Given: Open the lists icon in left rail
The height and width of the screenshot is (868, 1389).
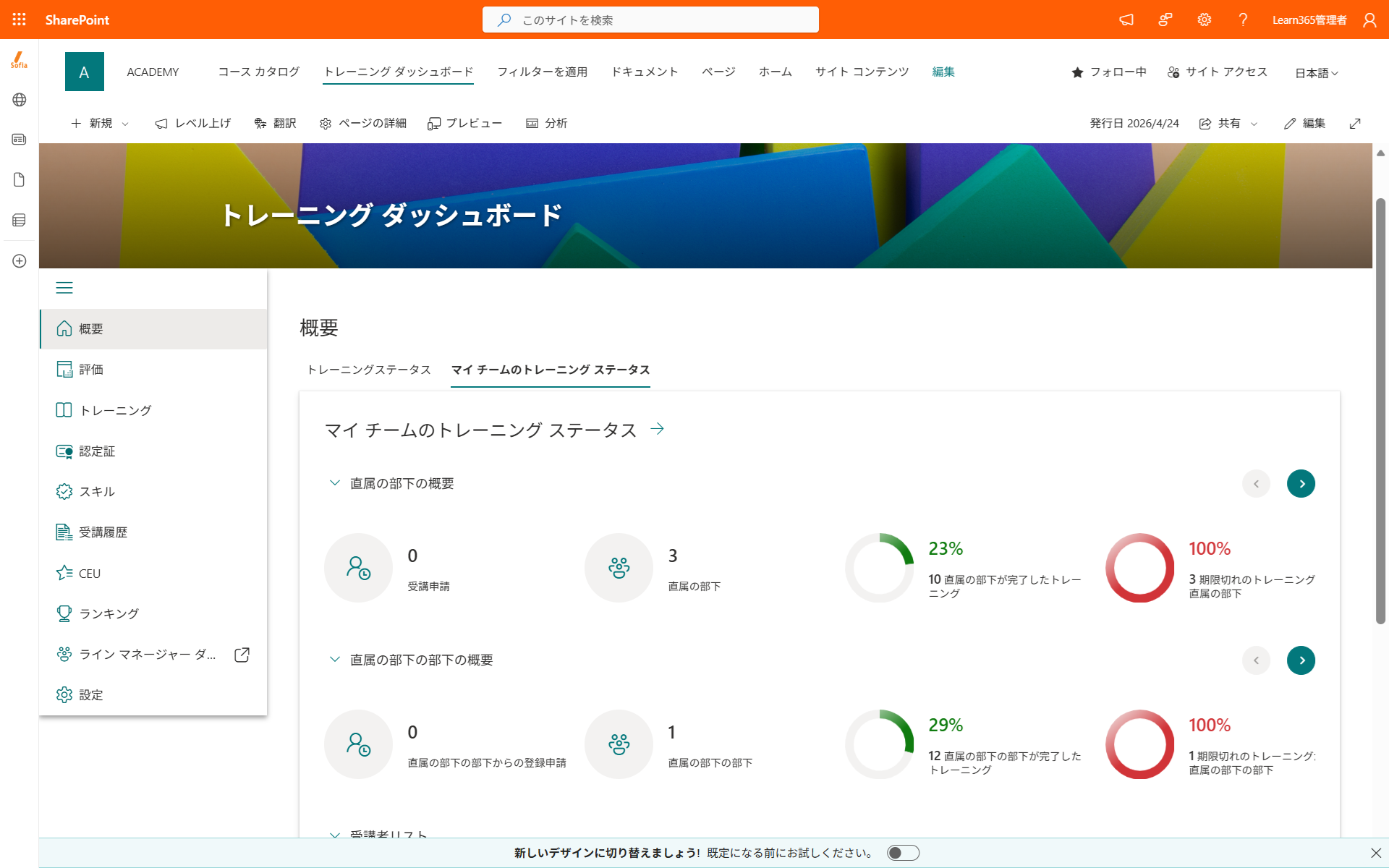Looking at the screenshot, I should coord(20,220).
